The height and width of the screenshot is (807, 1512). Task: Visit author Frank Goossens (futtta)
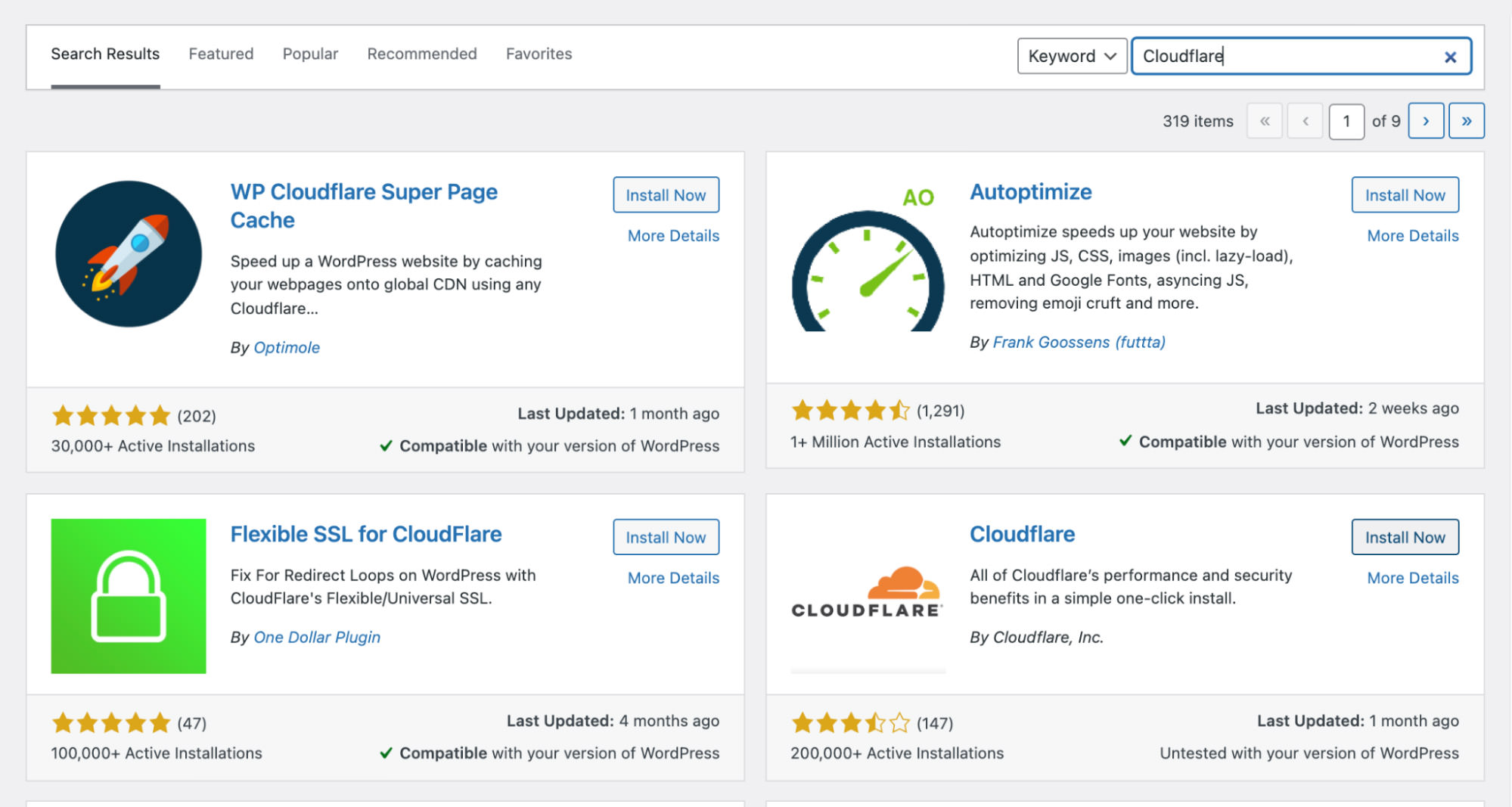(x=1079, y=342)
